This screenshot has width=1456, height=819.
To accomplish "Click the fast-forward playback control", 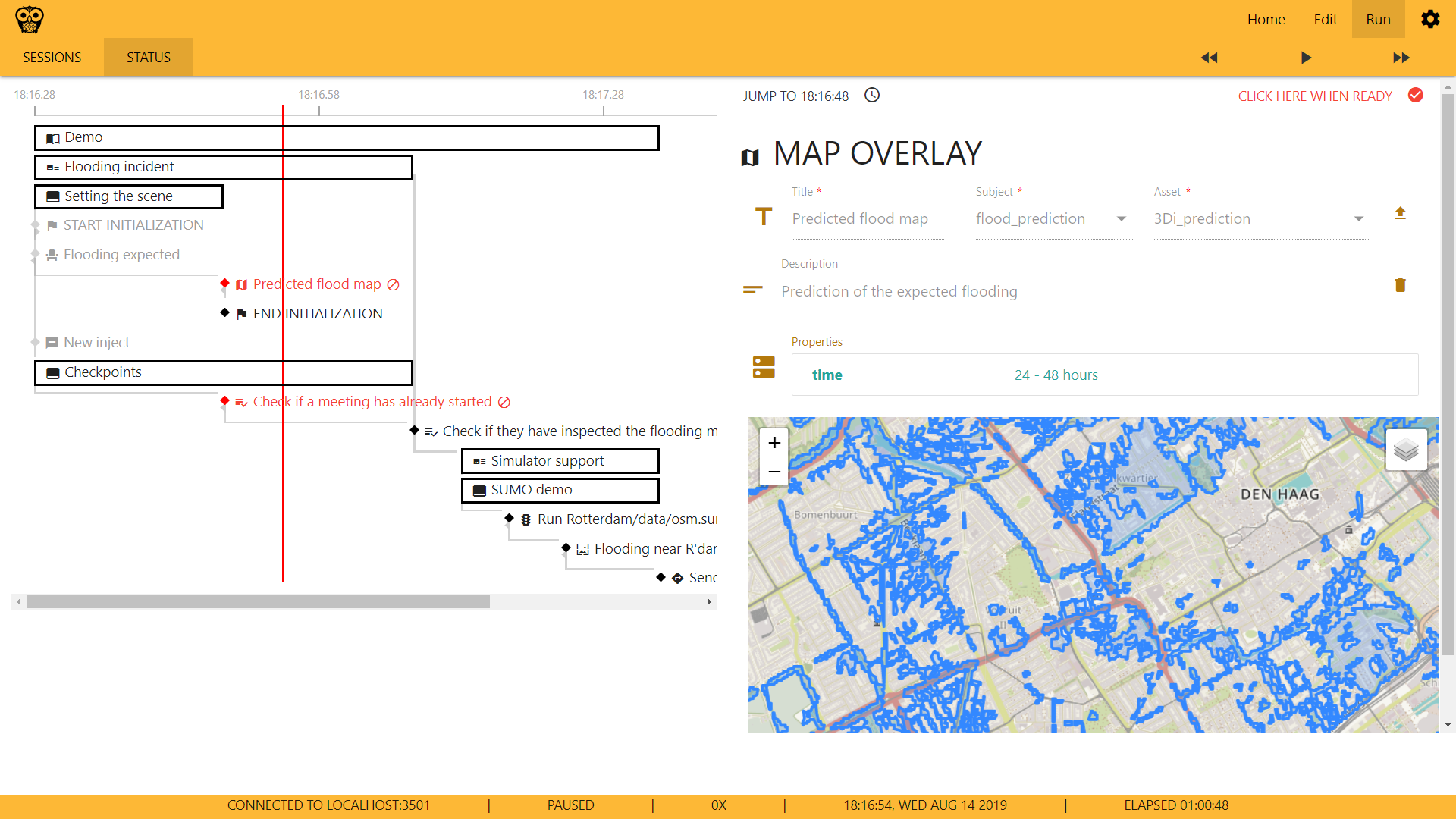I will click(1401, 57).
